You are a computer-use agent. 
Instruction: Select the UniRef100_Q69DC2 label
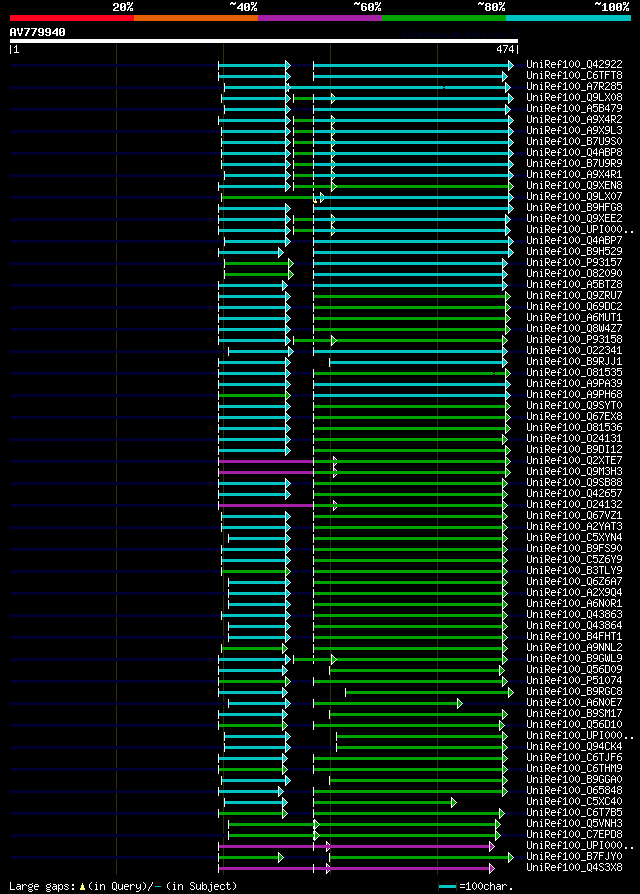574,307
